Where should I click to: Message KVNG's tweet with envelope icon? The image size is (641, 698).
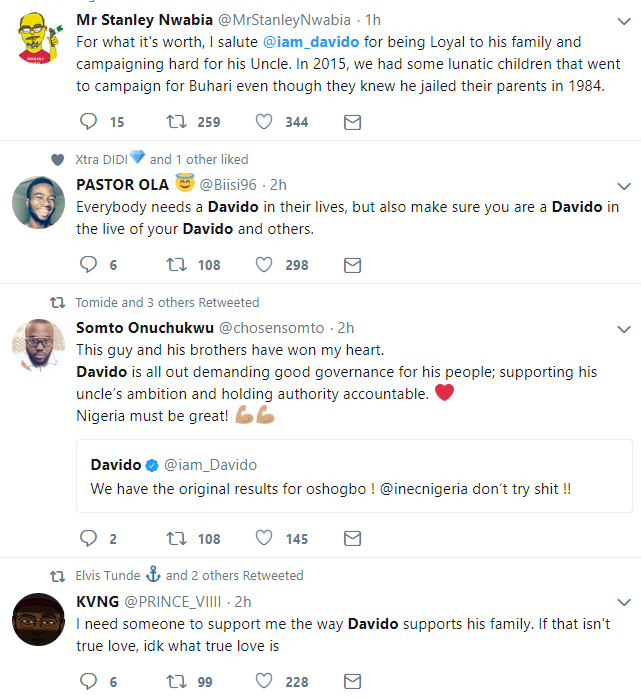point(352,682)
